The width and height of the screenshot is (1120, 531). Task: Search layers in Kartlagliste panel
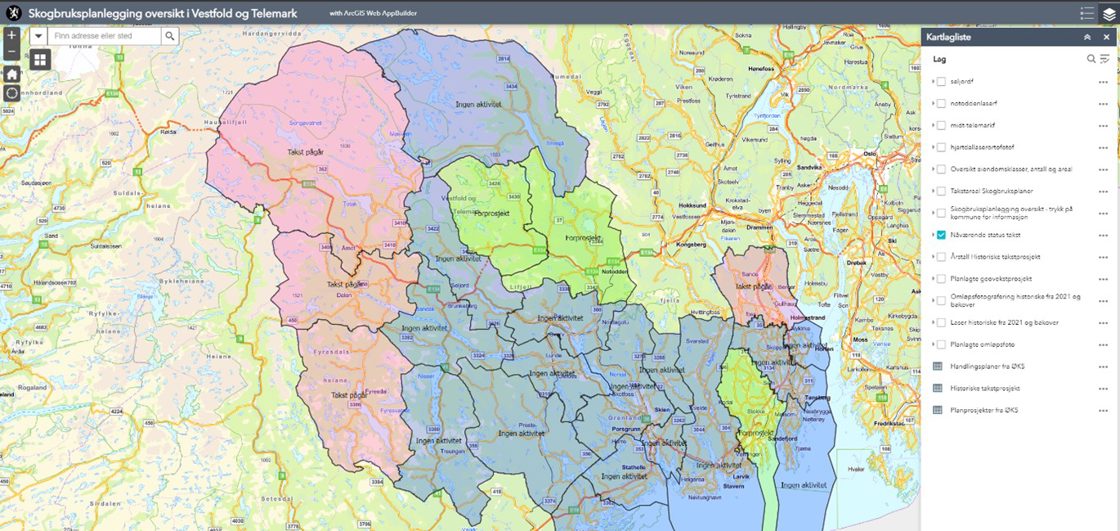pos(1091,59)
